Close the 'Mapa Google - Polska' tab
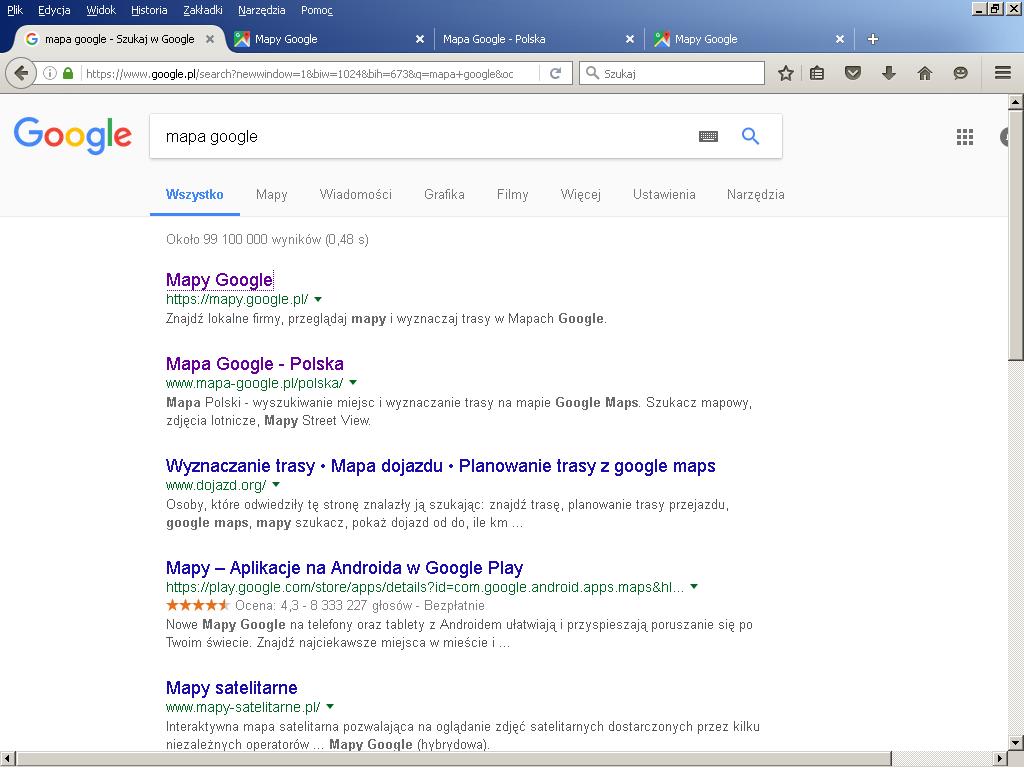The width and height of the screenshot is (1024, 768). point(630,39)
